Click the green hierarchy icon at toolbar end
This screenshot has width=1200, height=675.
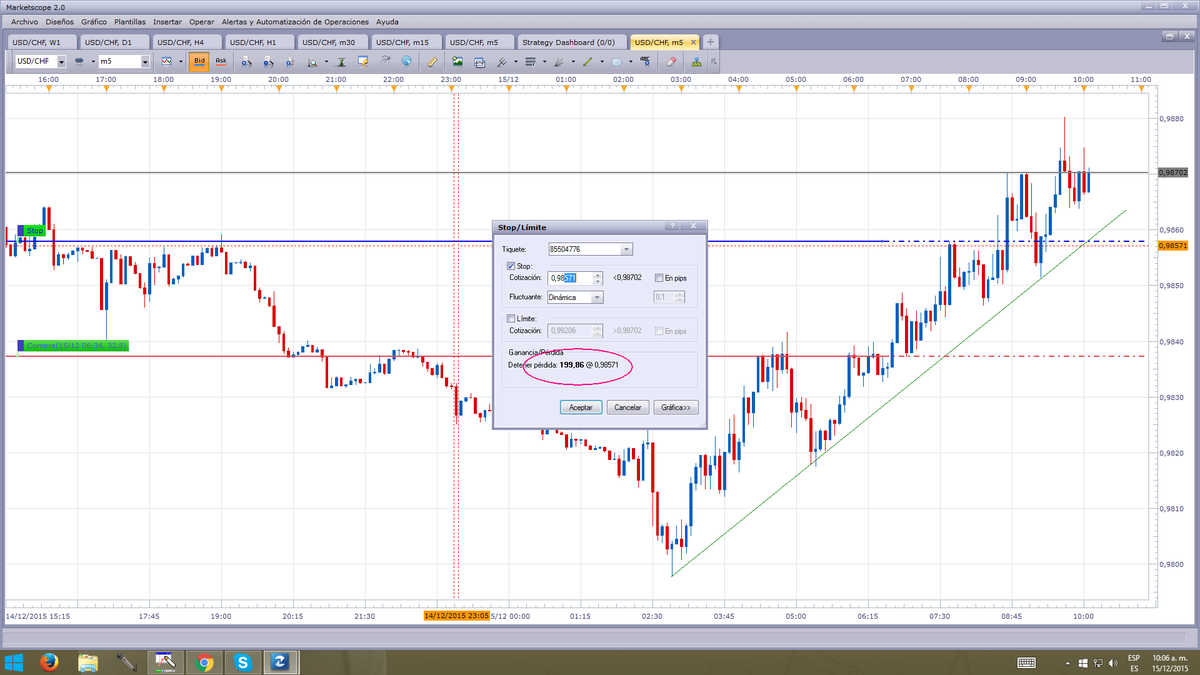tap(696, 61)
